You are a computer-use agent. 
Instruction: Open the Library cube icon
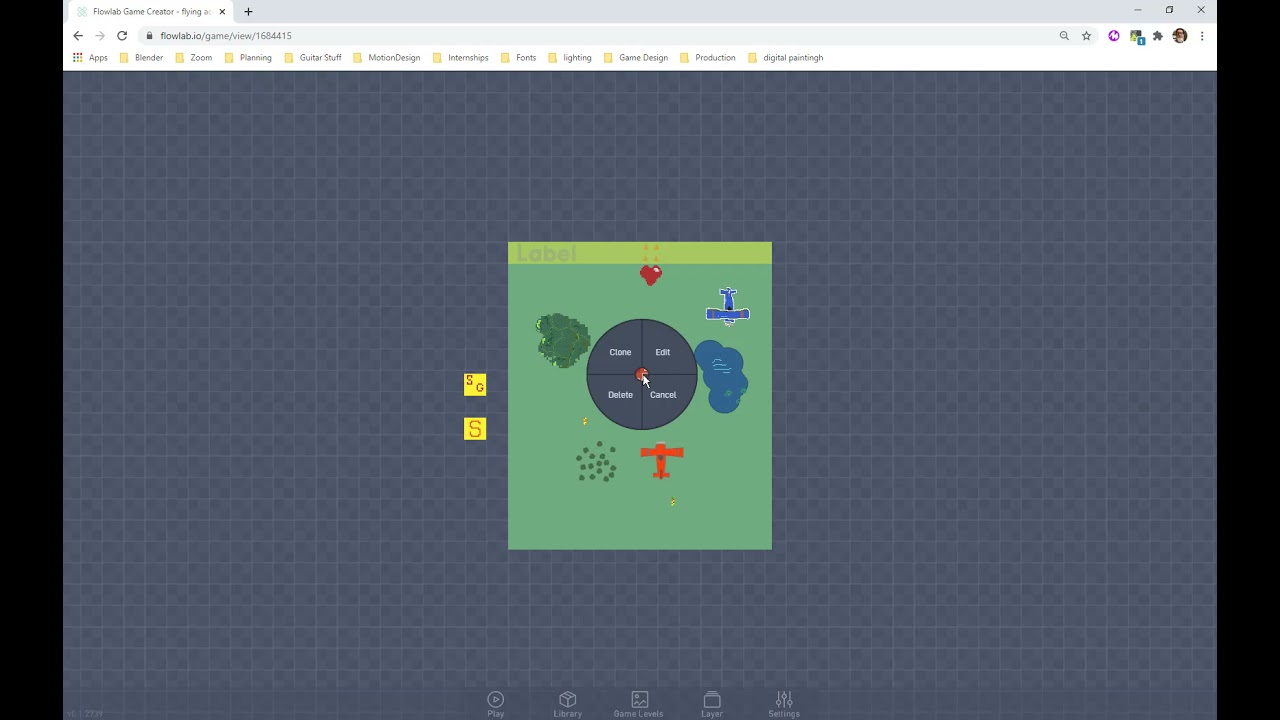click(x=568, y=700)
